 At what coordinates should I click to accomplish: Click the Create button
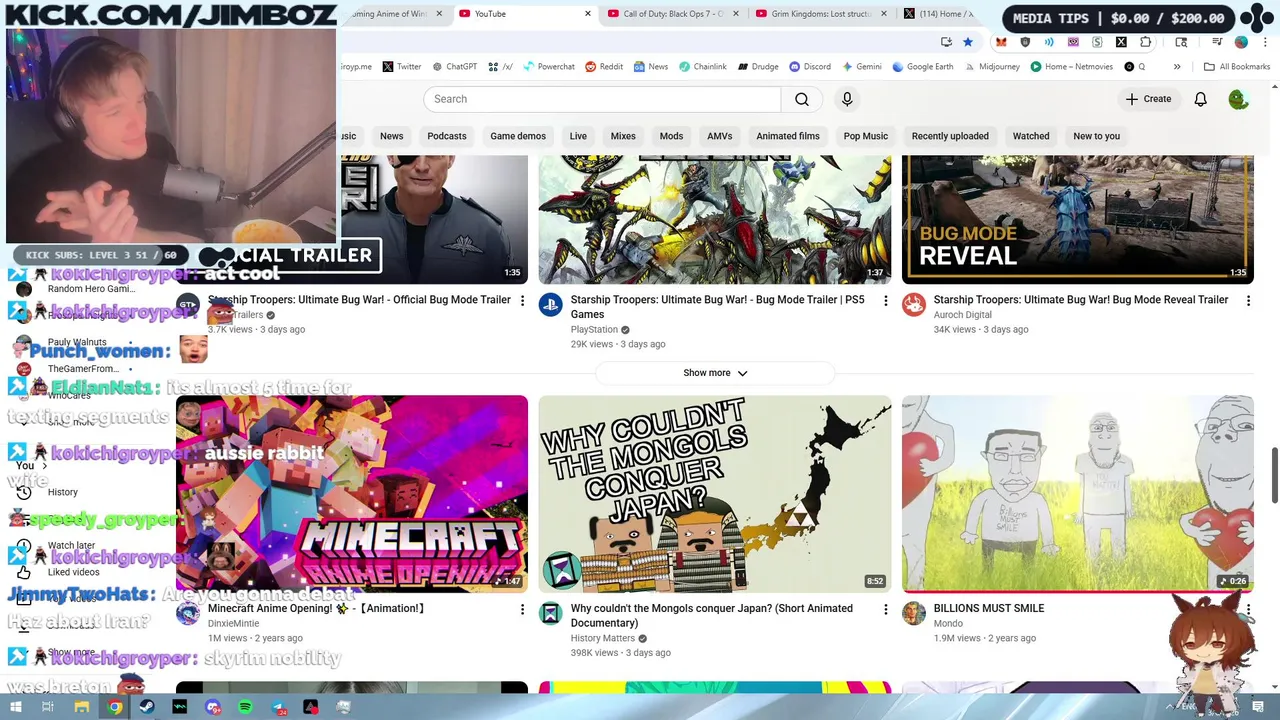coord(1148,99)
